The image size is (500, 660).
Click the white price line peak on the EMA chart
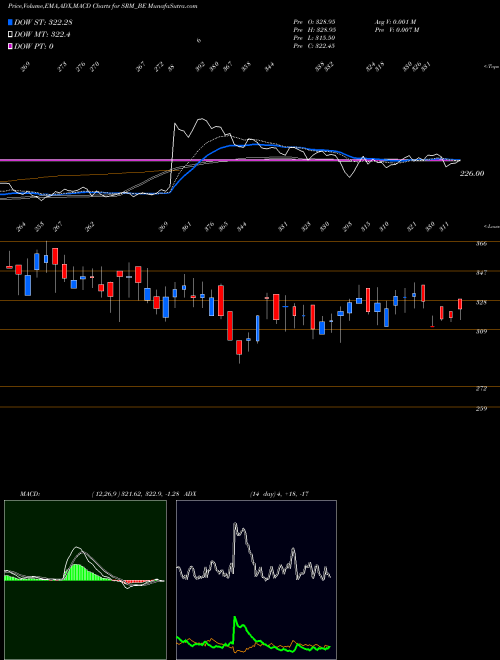coord(202,120)
